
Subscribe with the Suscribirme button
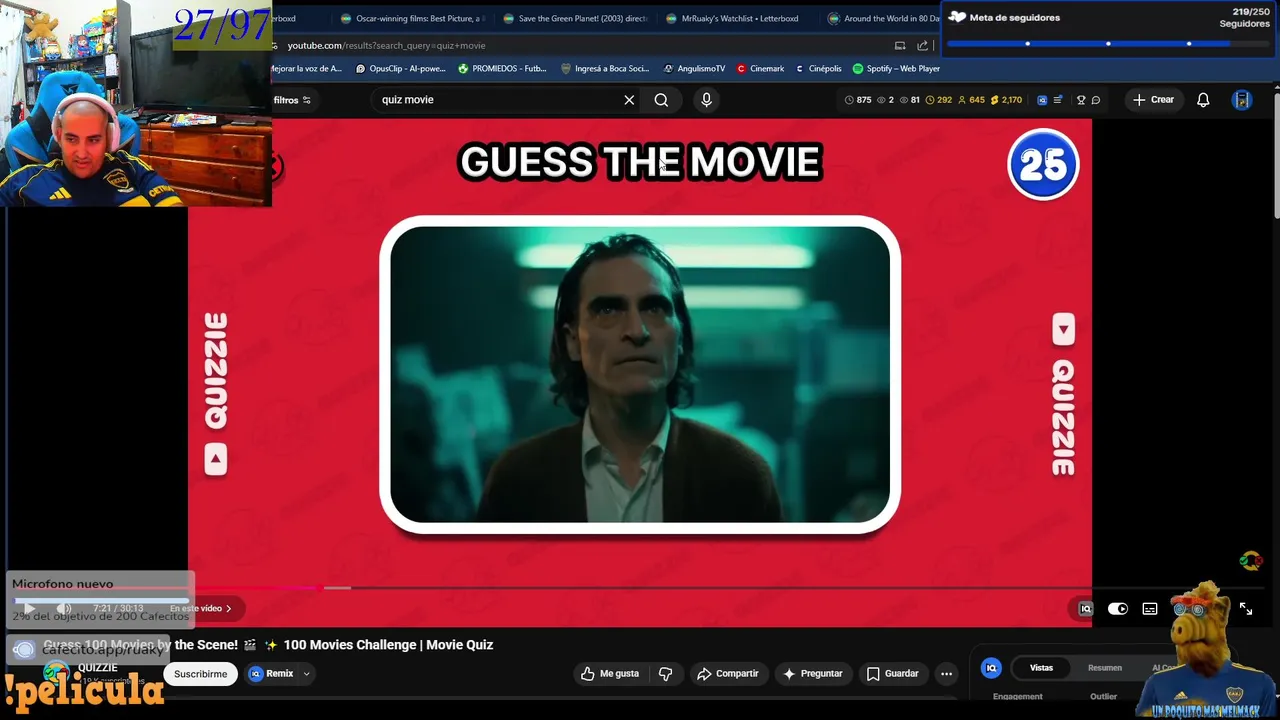point(200,674)
